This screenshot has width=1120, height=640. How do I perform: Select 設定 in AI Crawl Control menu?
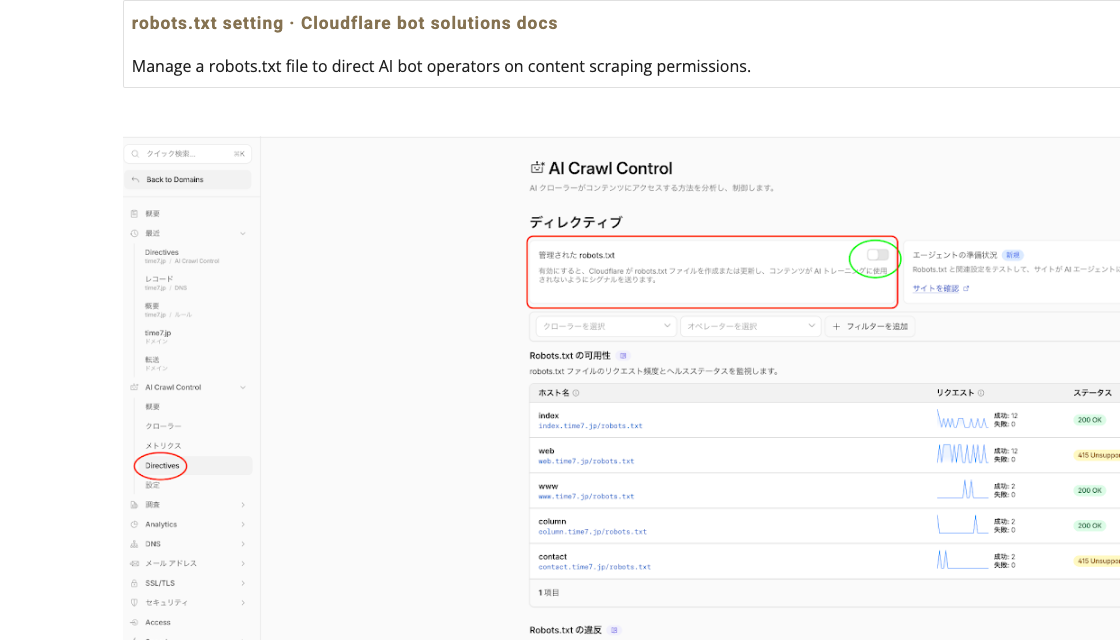(153, 485)
